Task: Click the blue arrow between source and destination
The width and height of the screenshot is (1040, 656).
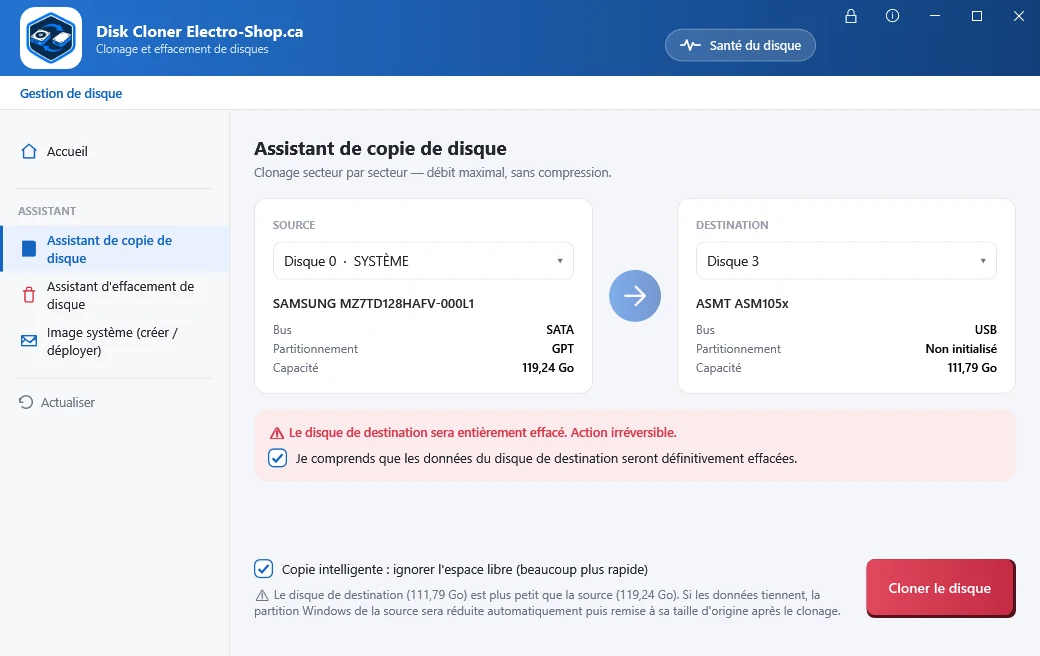Action: pos(635,296)
